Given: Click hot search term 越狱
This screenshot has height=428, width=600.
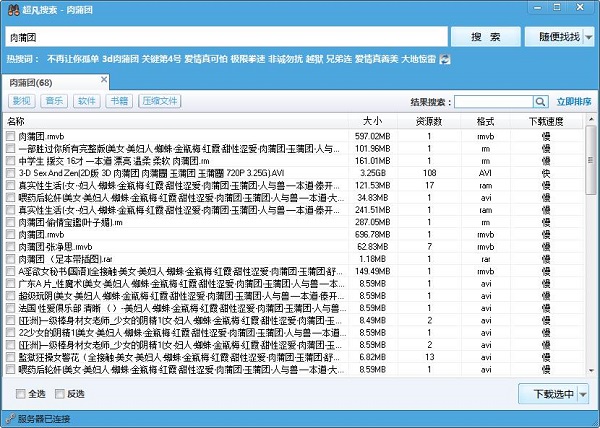Looking at the screenshot, I should [314, 59].
